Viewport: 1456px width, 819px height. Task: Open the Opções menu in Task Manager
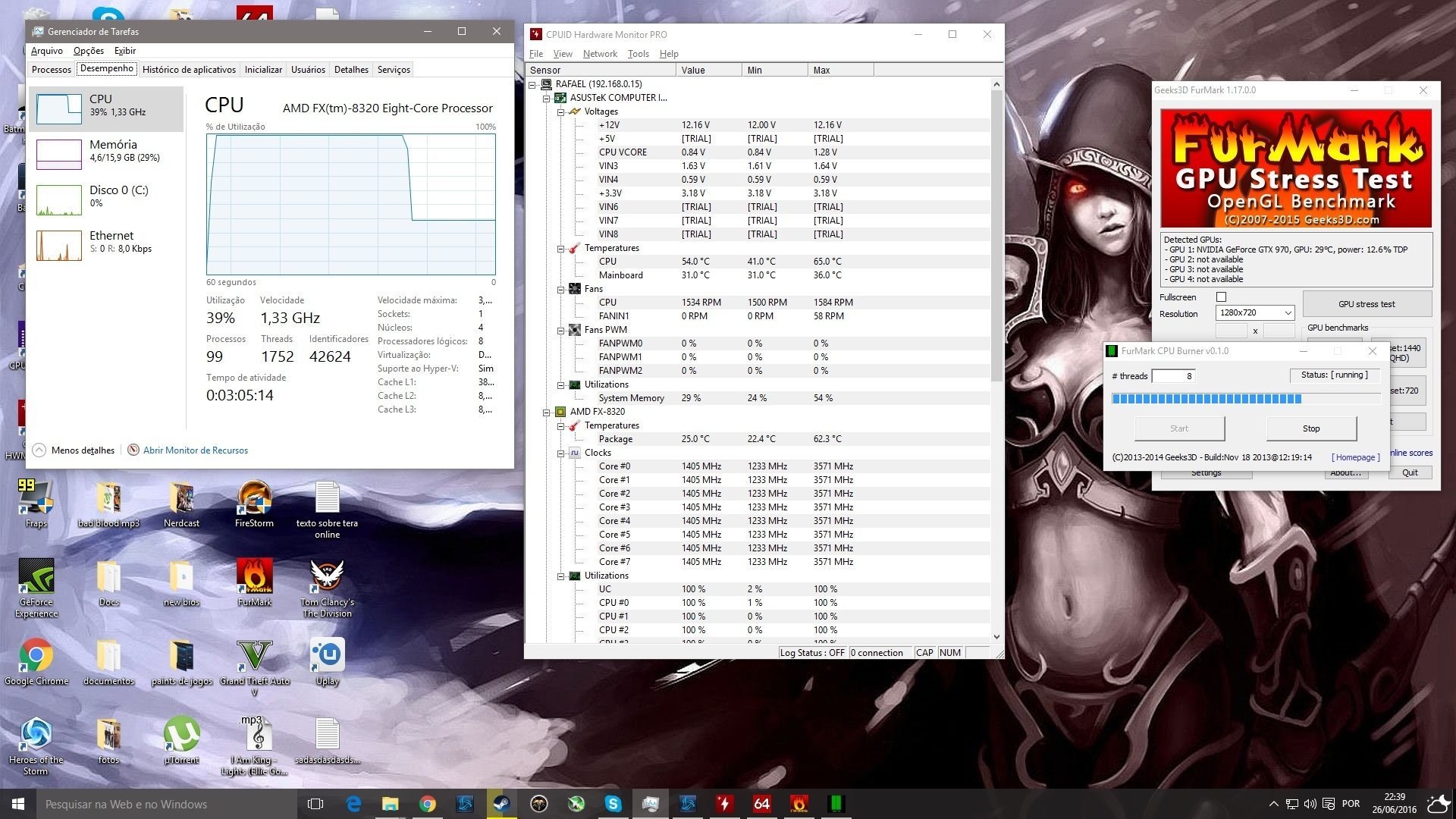coord(89,51)
